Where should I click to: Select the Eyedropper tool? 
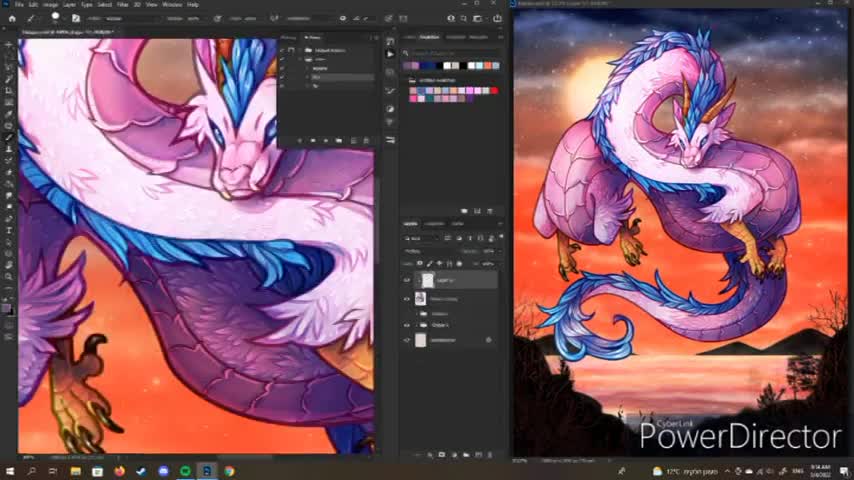pyautogui.click(x=9, y=114)
